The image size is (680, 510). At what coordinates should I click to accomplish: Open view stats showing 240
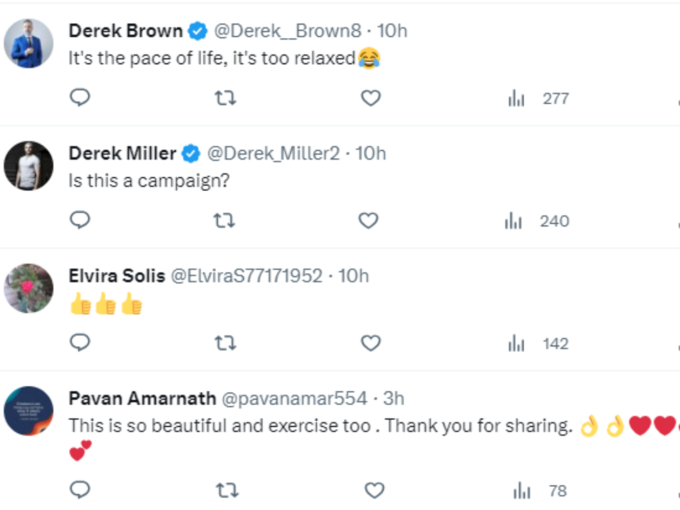pos(537,221)
